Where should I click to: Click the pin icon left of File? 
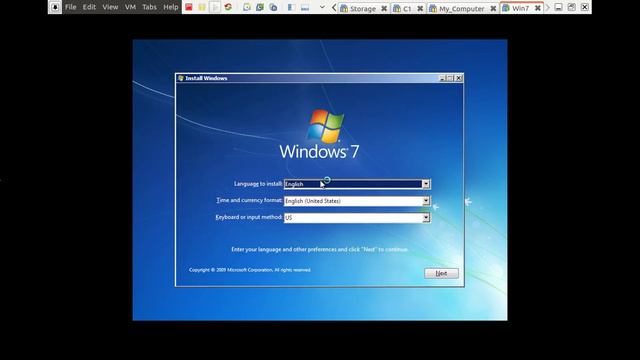click(55, 7)
